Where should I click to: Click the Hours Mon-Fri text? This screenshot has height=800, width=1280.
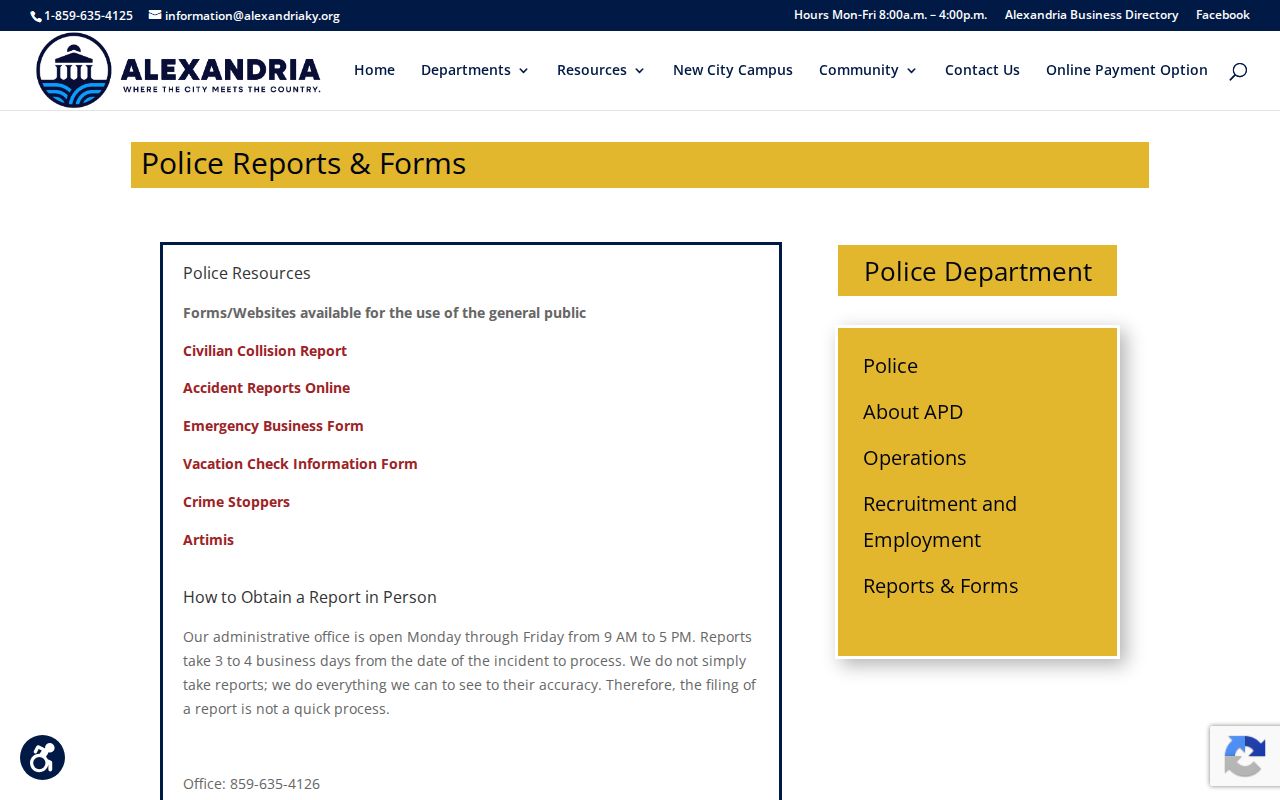890,15
